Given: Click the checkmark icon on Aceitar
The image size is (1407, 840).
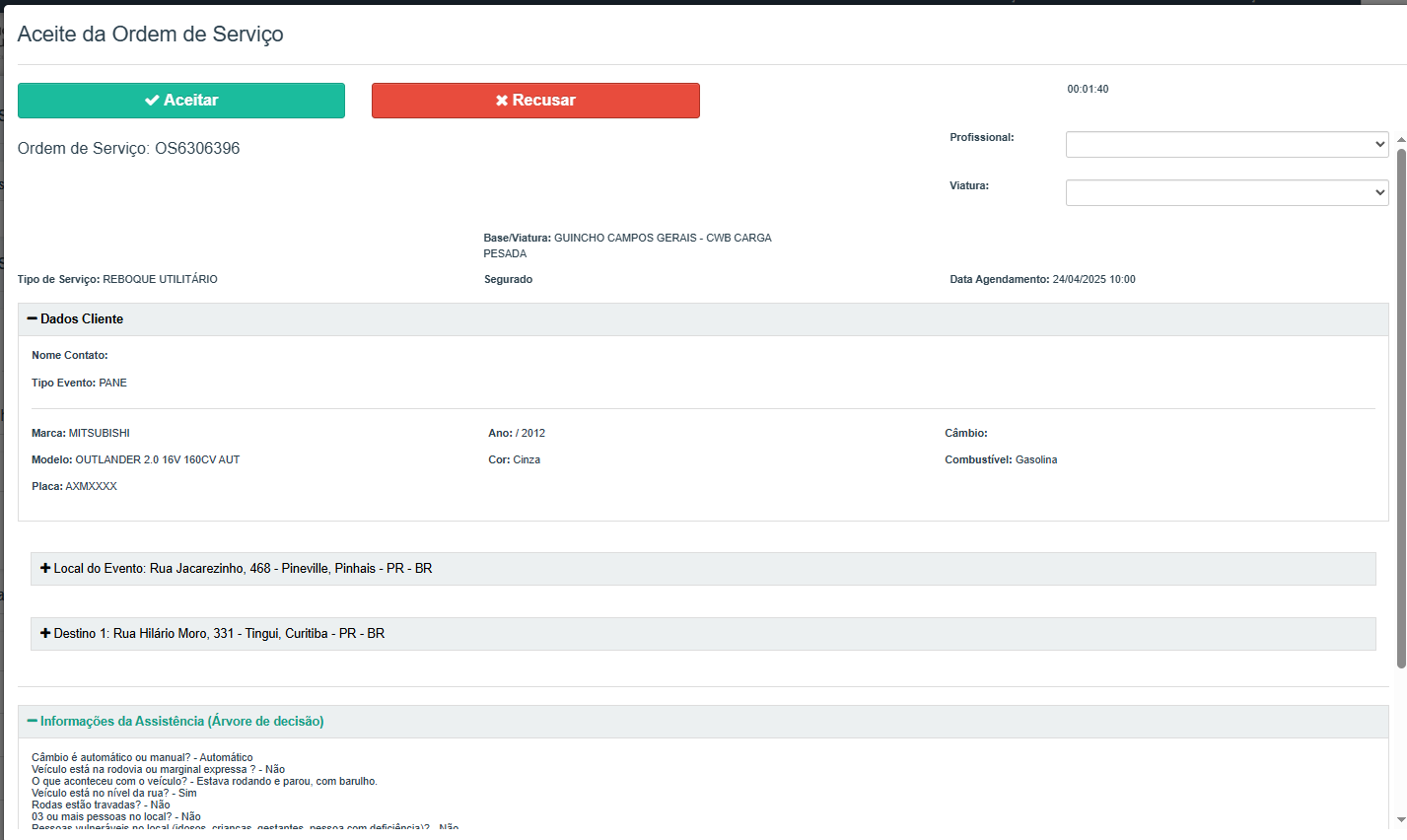Looking at the screenshot, I should 152,101.
